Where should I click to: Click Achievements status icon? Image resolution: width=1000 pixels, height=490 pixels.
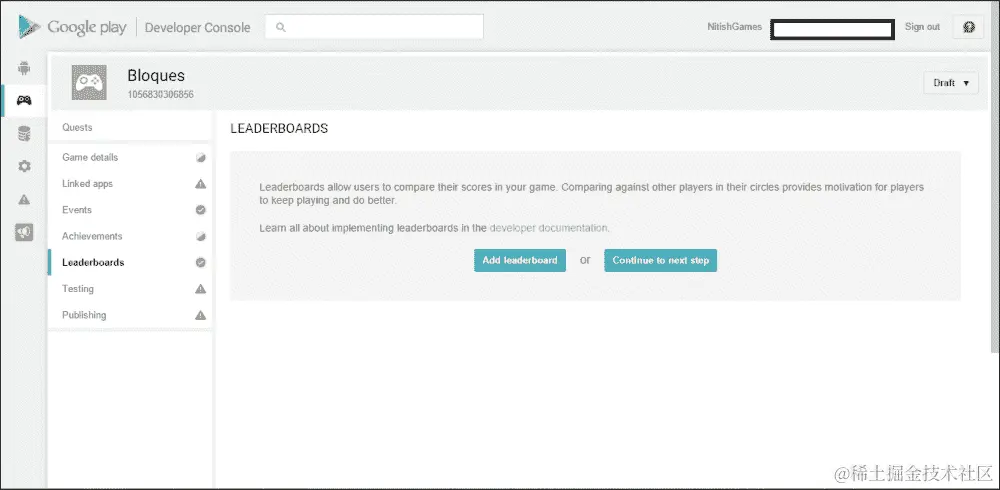200,236
